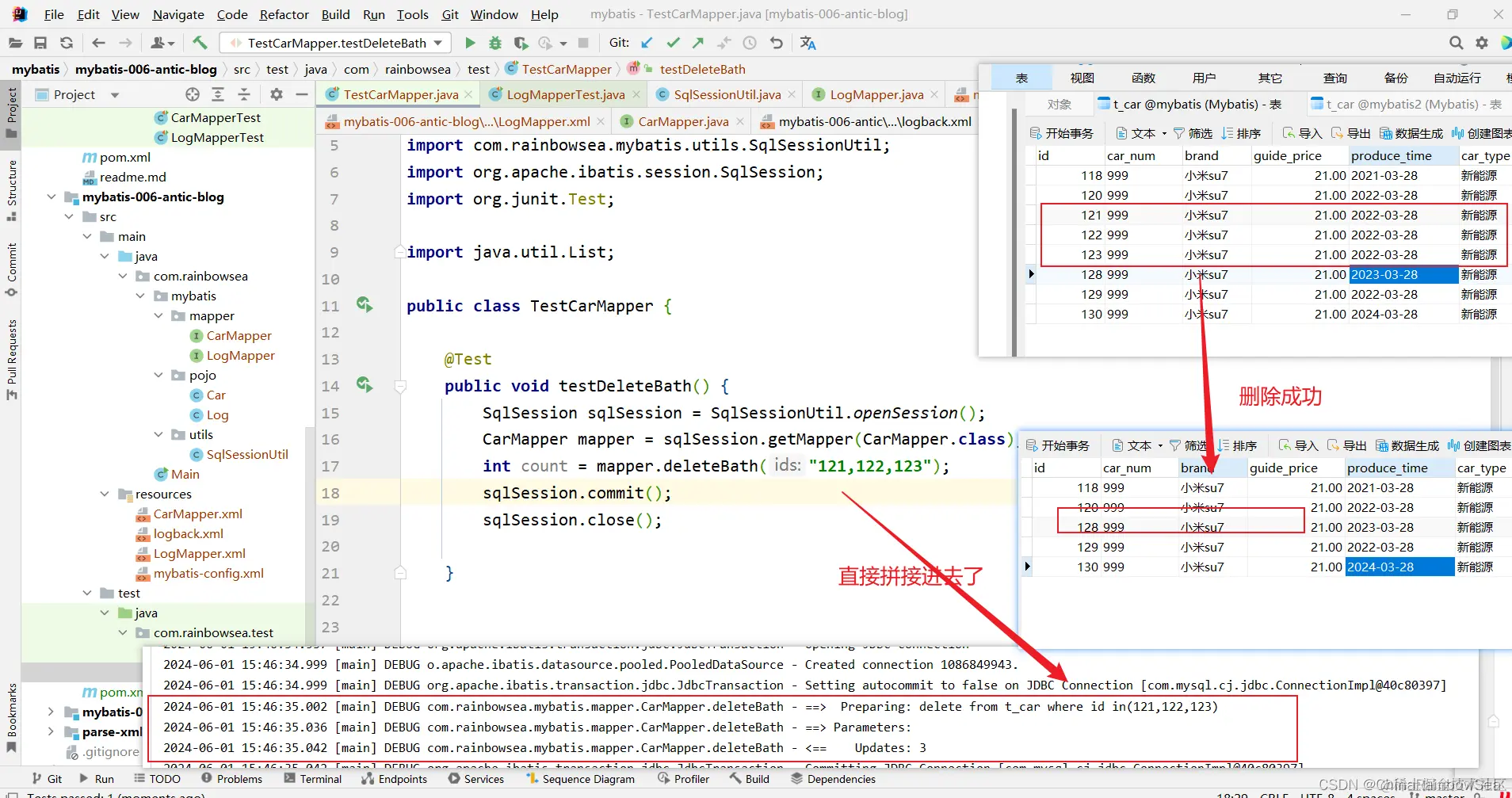Click the Translate toolbar icon

[x=808, y=43]
